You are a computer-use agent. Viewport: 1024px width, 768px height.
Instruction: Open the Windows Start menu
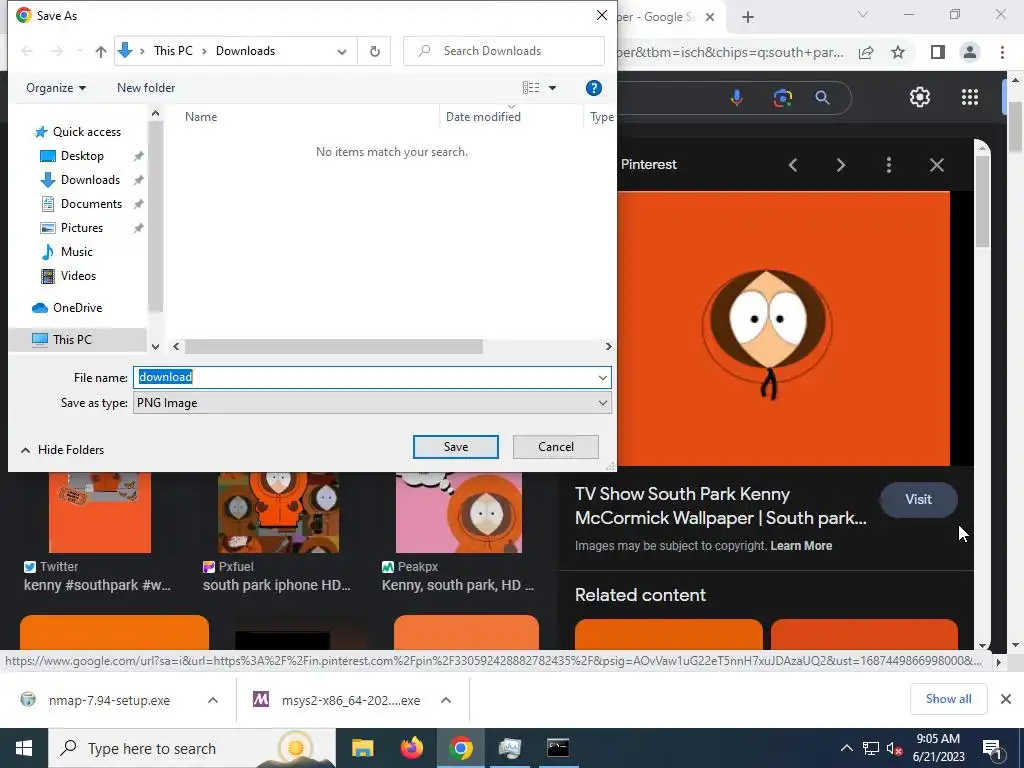point(24,748)
